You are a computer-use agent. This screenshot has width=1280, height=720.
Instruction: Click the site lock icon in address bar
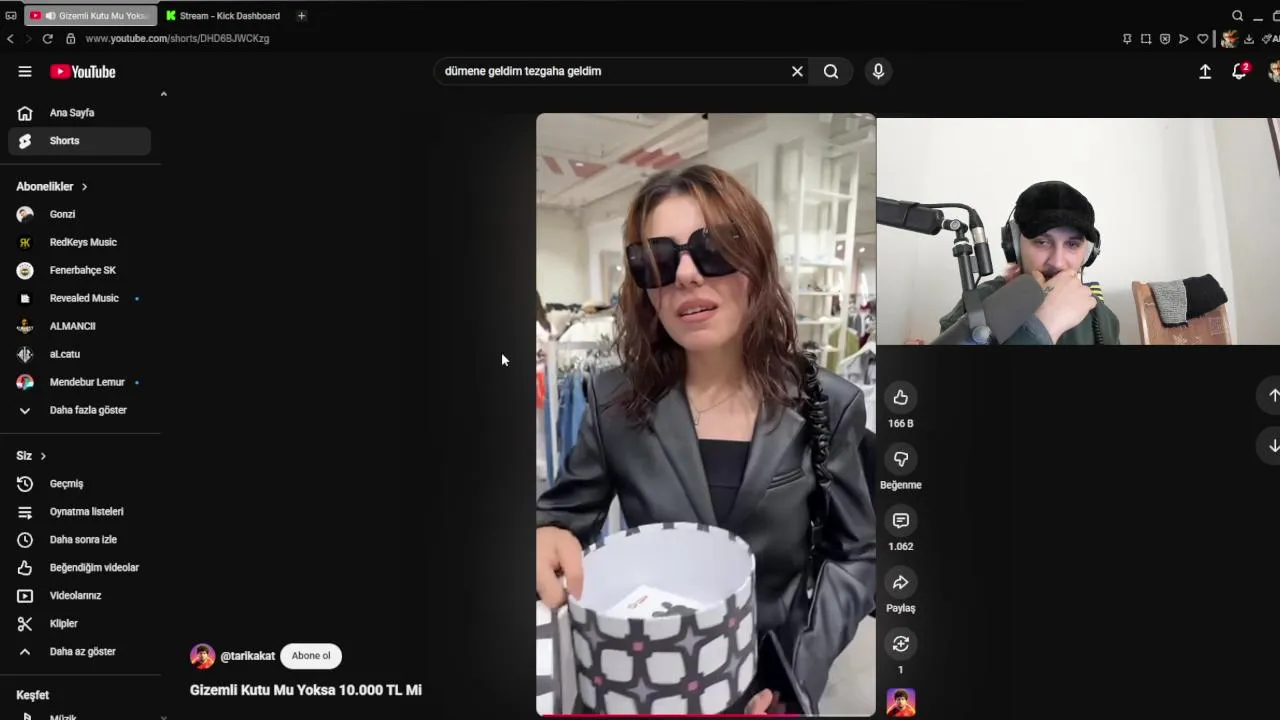pyautogui.click(x=70, y=39)
